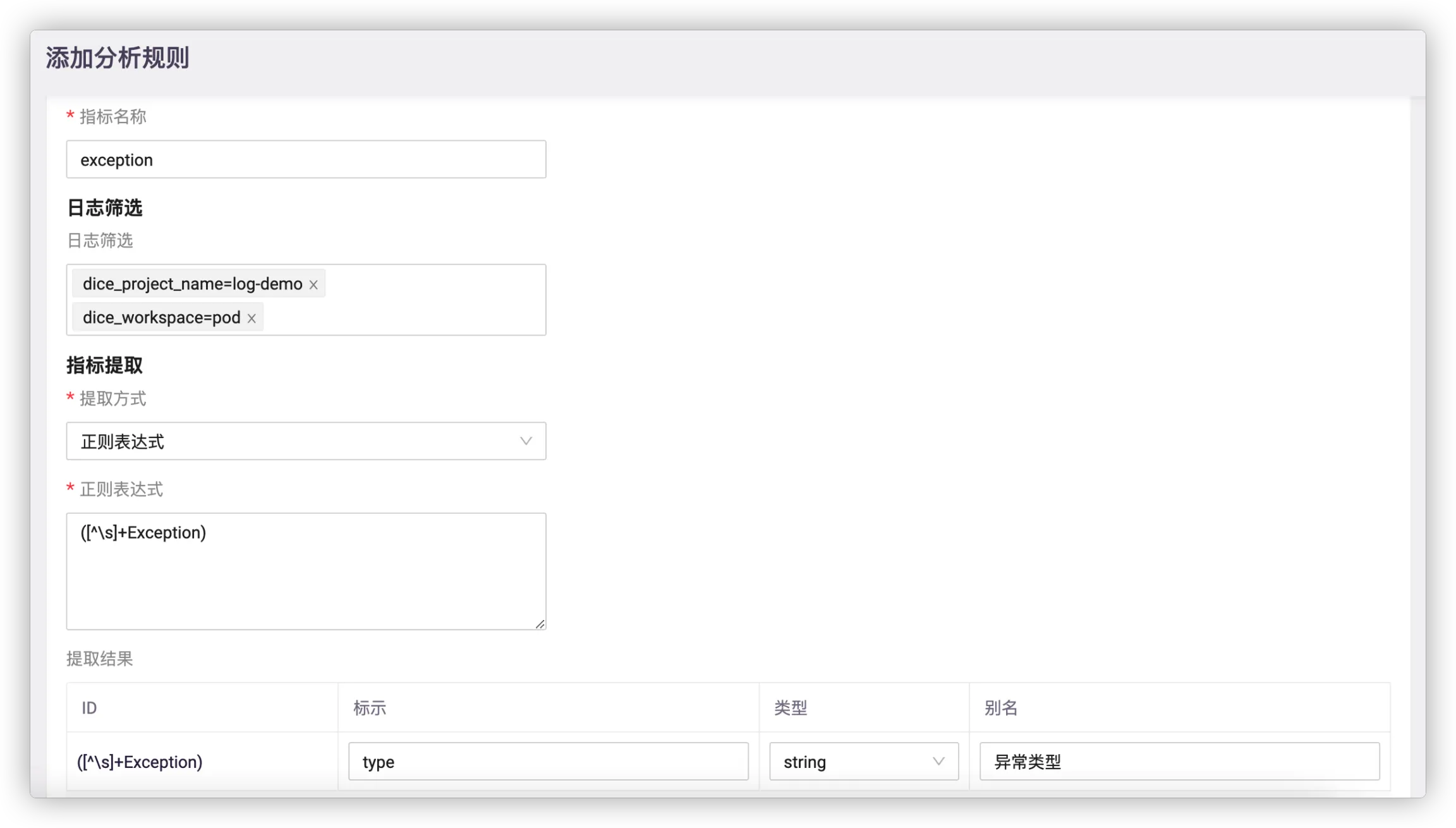The width and height of the screenshot is (1456, 828).
Task: Click the ([^\s]+Exception) ID cell in table
Action: (140, 762)
